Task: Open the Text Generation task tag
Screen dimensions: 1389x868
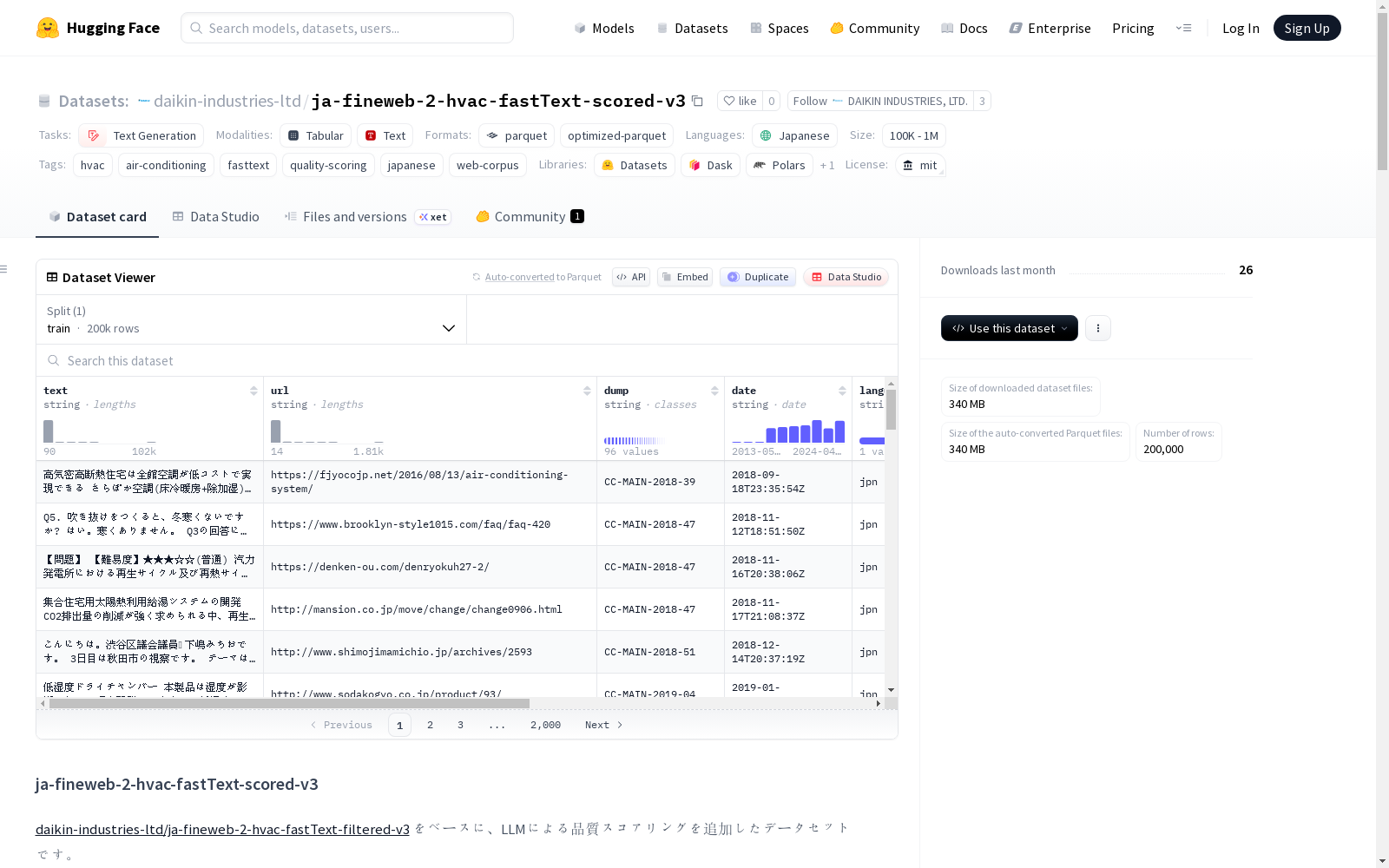Action: [x=141, y=135]
